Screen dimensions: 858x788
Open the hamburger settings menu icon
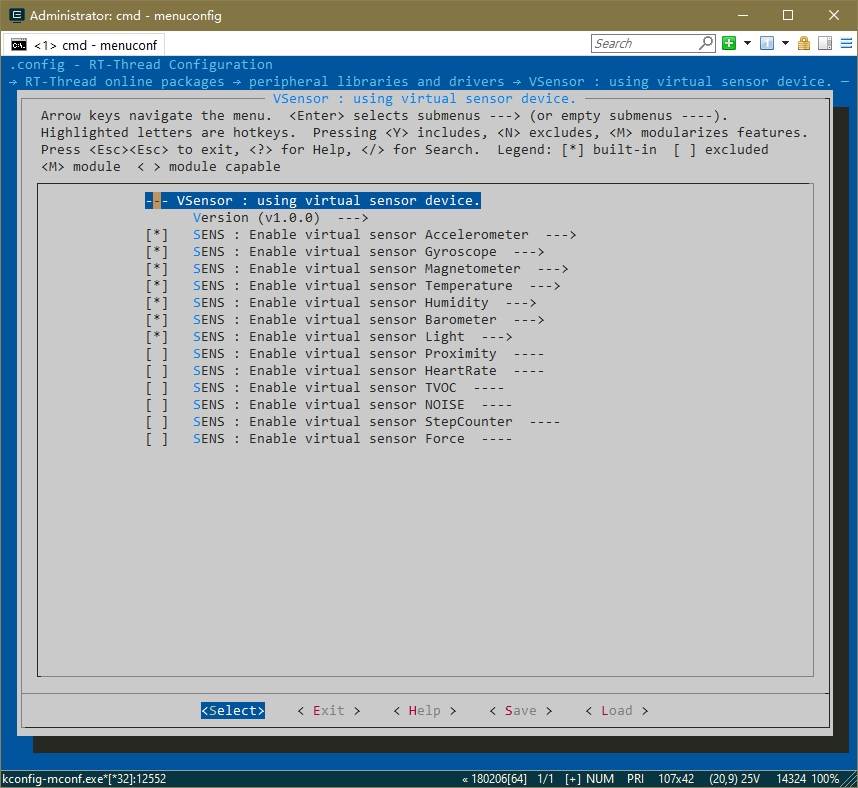(844, 43)
